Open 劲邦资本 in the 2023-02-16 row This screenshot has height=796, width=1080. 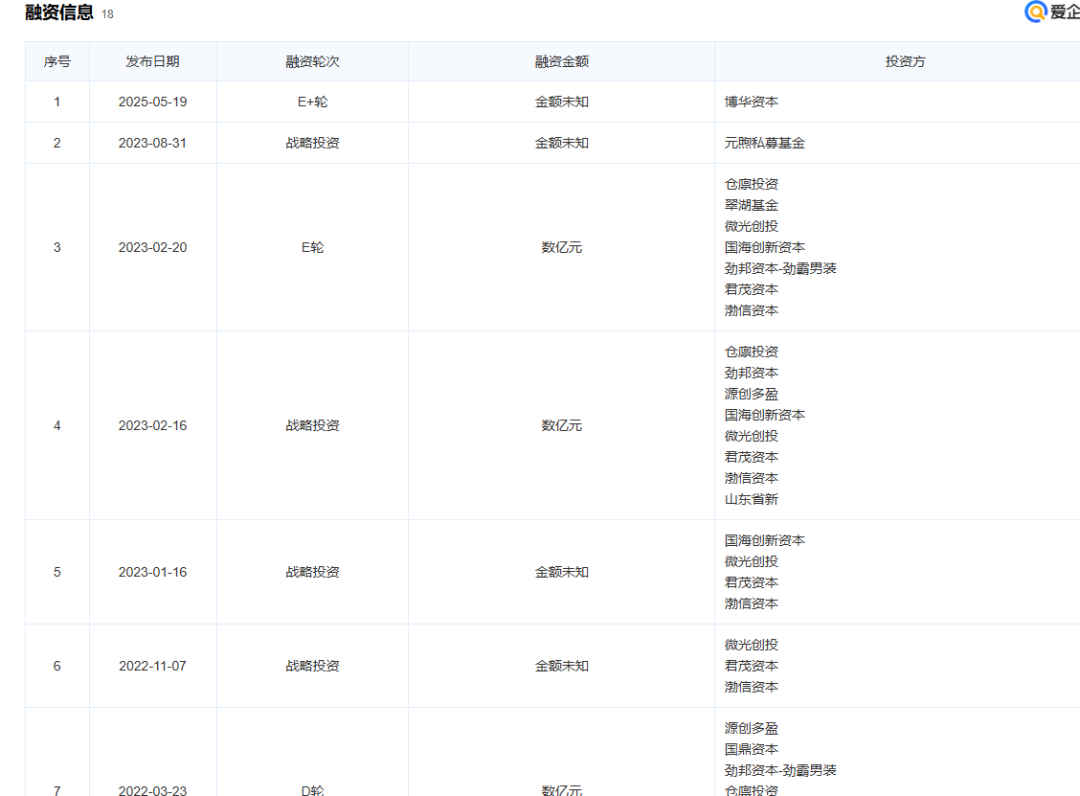tap(751, 373)
